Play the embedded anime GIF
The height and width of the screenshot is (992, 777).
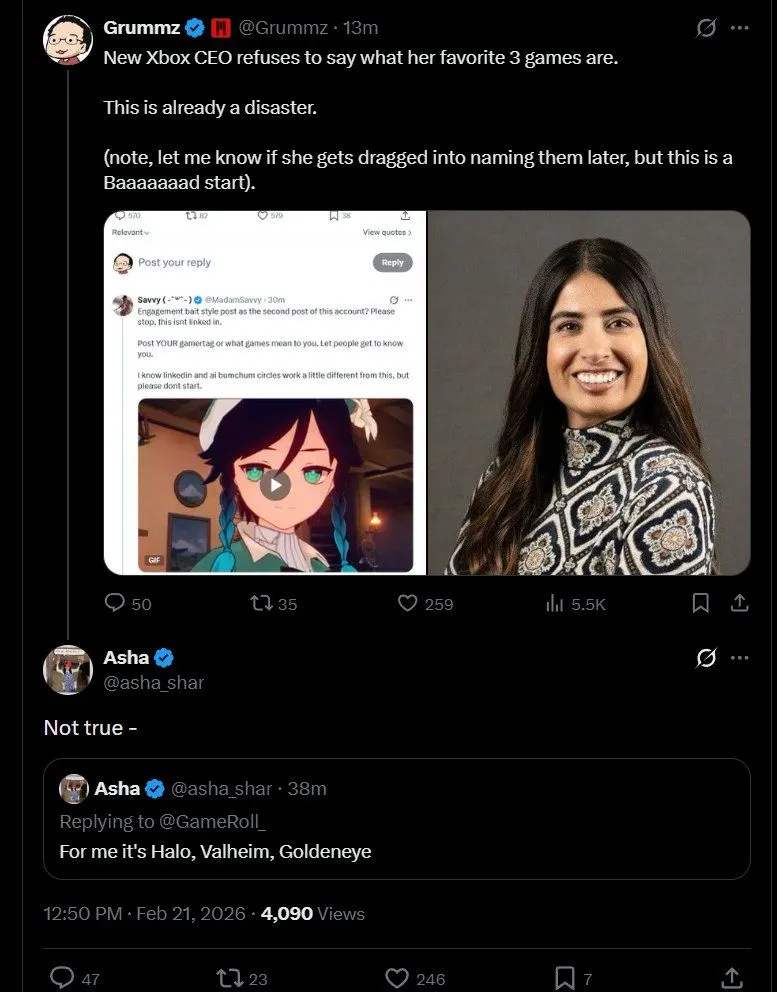pos(276,485)
